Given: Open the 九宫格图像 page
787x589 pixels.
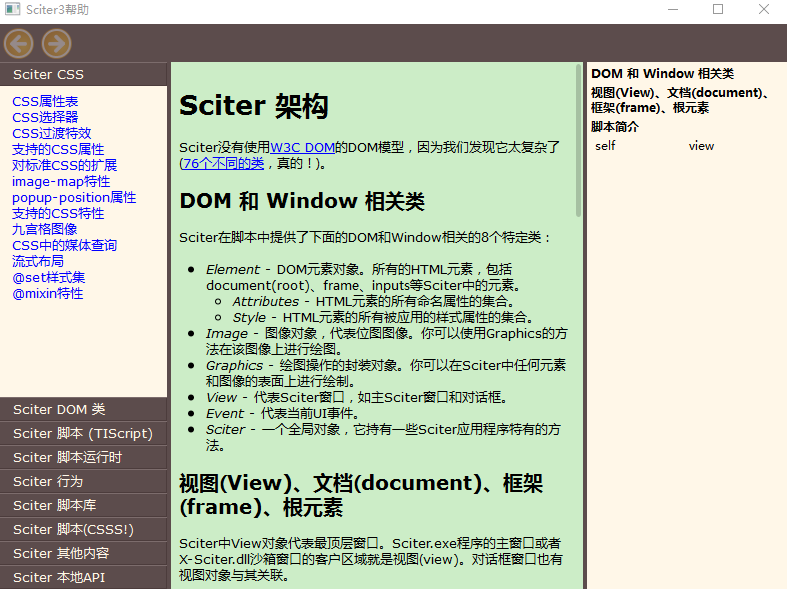Looking at the screenshot, I should [x=45, y=230].
